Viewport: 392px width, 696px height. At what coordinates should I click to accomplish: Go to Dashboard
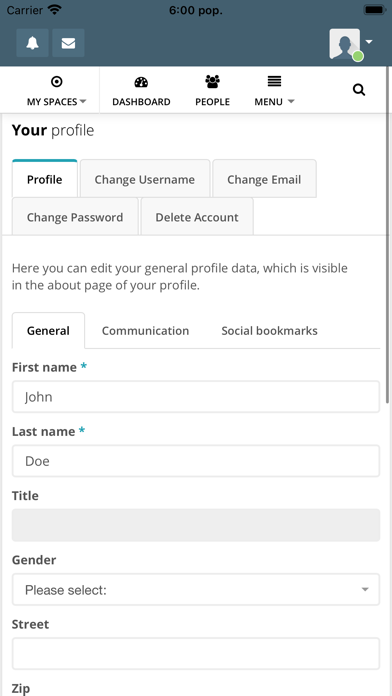(x=141, y=91)
